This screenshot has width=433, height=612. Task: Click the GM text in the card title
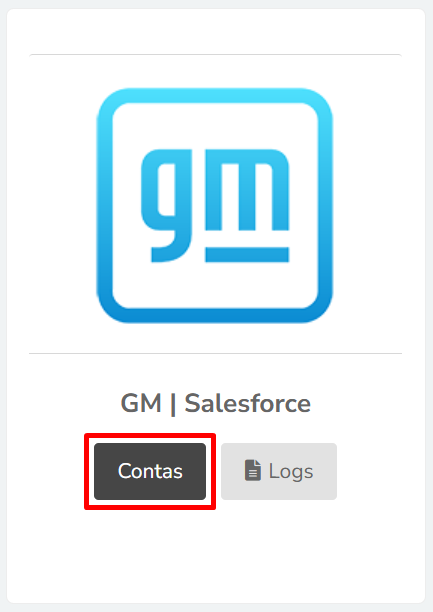(141, 403)
